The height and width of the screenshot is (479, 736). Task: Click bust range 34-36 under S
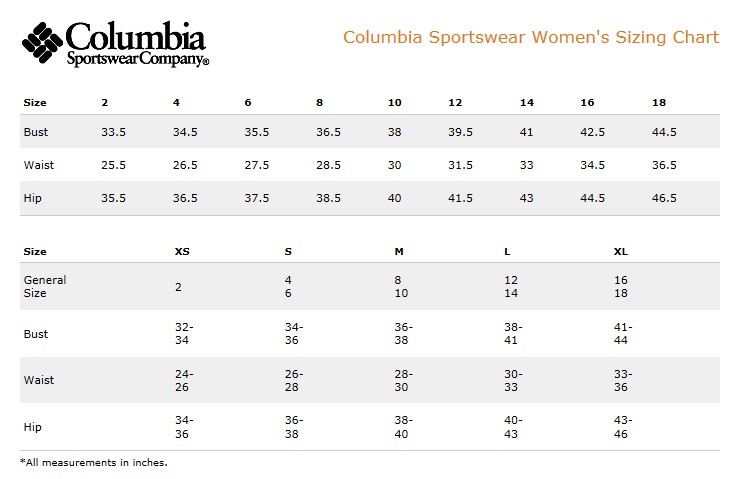(294, 333)
